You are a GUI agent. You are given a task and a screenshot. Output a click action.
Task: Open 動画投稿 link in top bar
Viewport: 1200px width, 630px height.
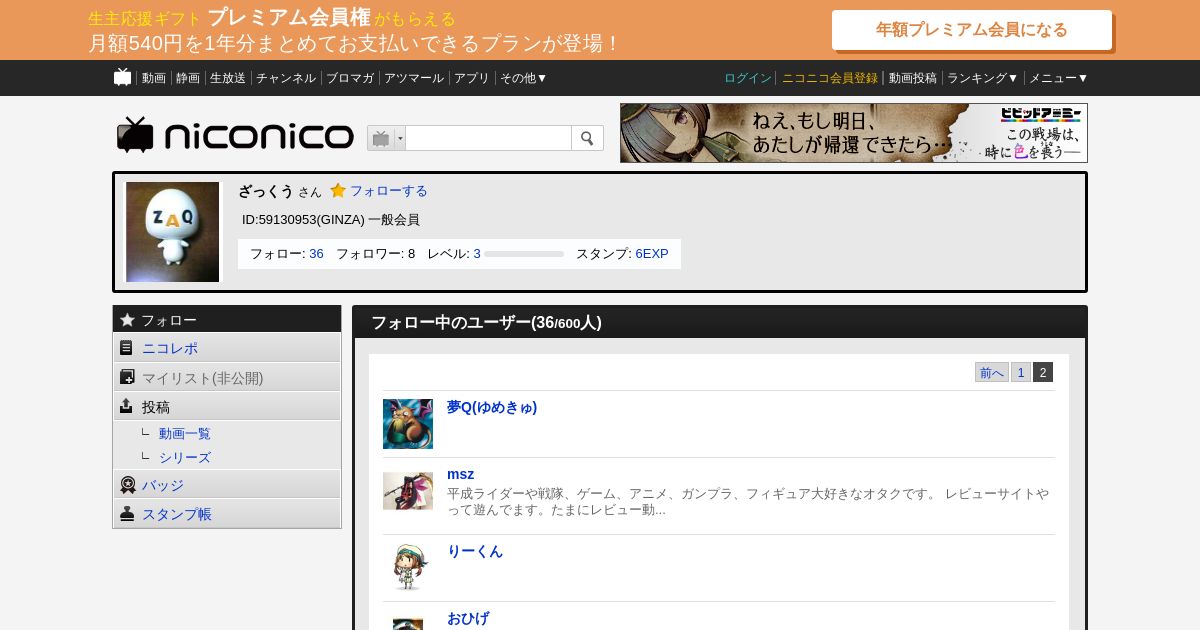[x=913, y=78]
